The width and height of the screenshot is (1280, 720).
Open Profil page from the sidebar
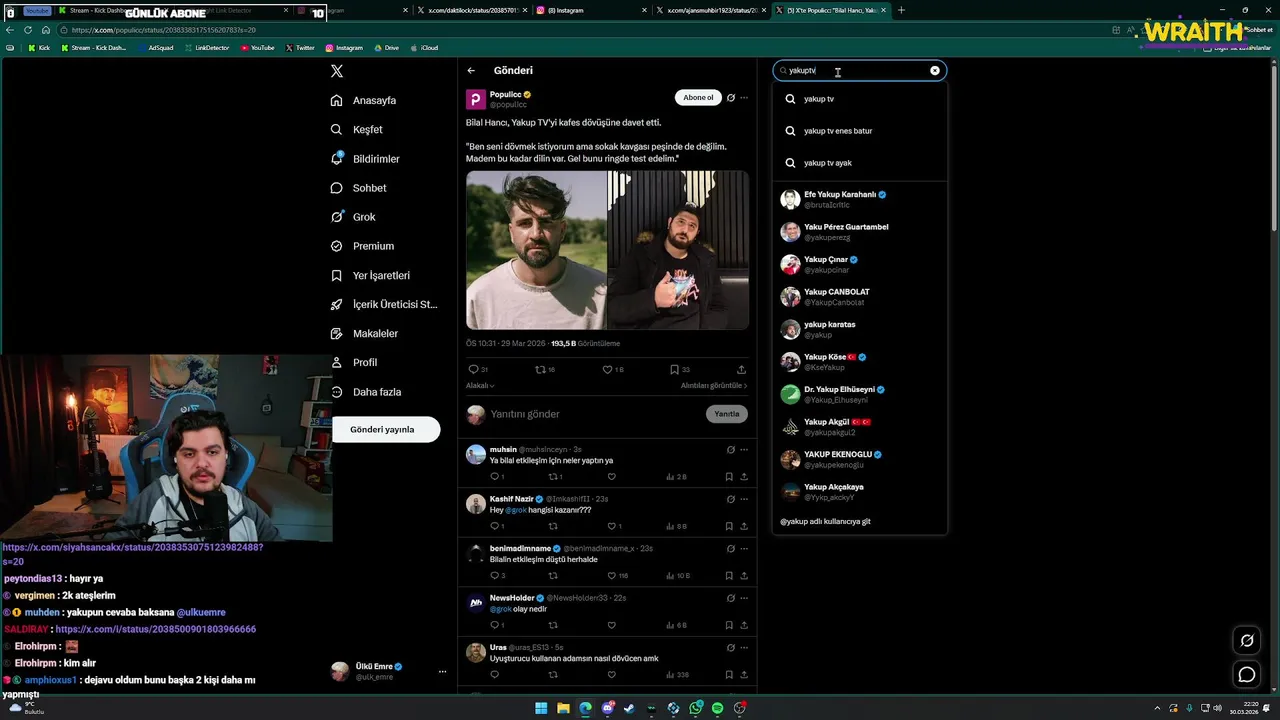point(354,362)
